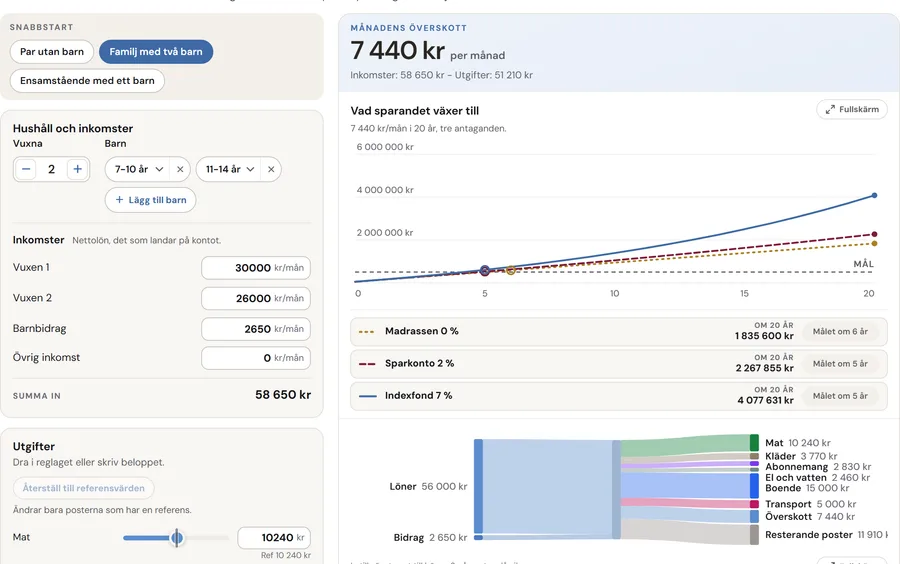Click the pink Transport node in Sankey

(x=754, y=504)
